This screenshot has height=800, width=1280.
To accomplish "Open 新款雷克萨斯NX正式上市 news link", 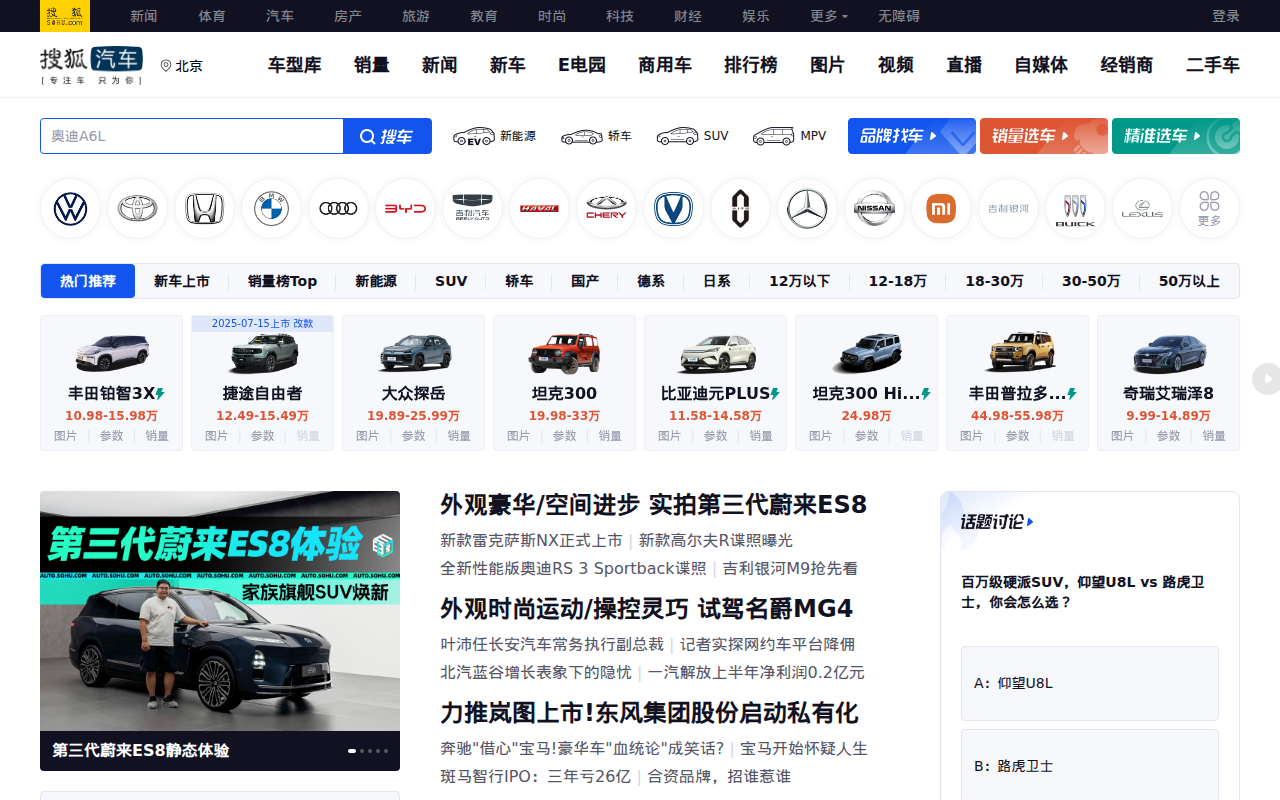I will click(x=531, y=540).
